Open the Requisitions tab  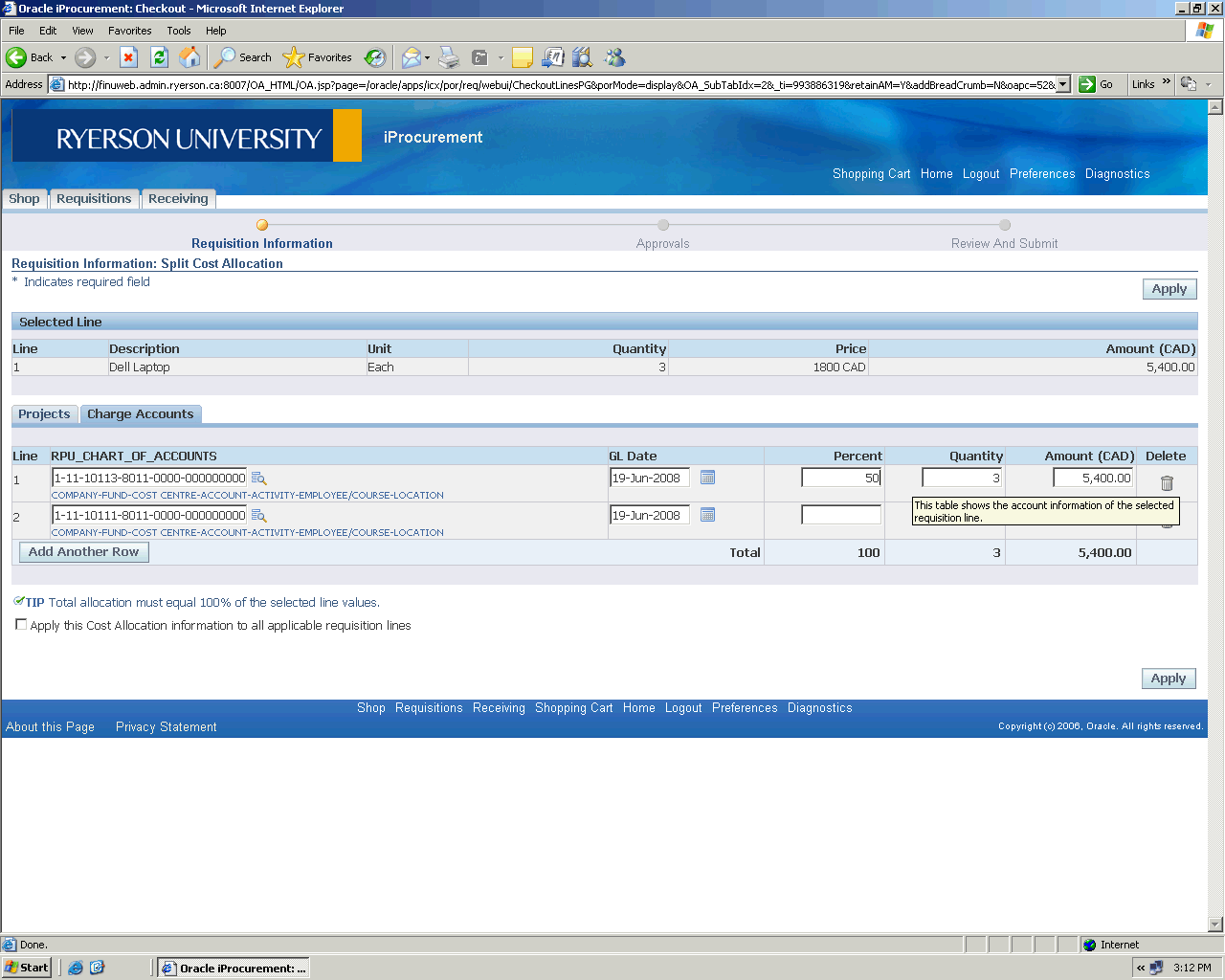pos(94,199)
